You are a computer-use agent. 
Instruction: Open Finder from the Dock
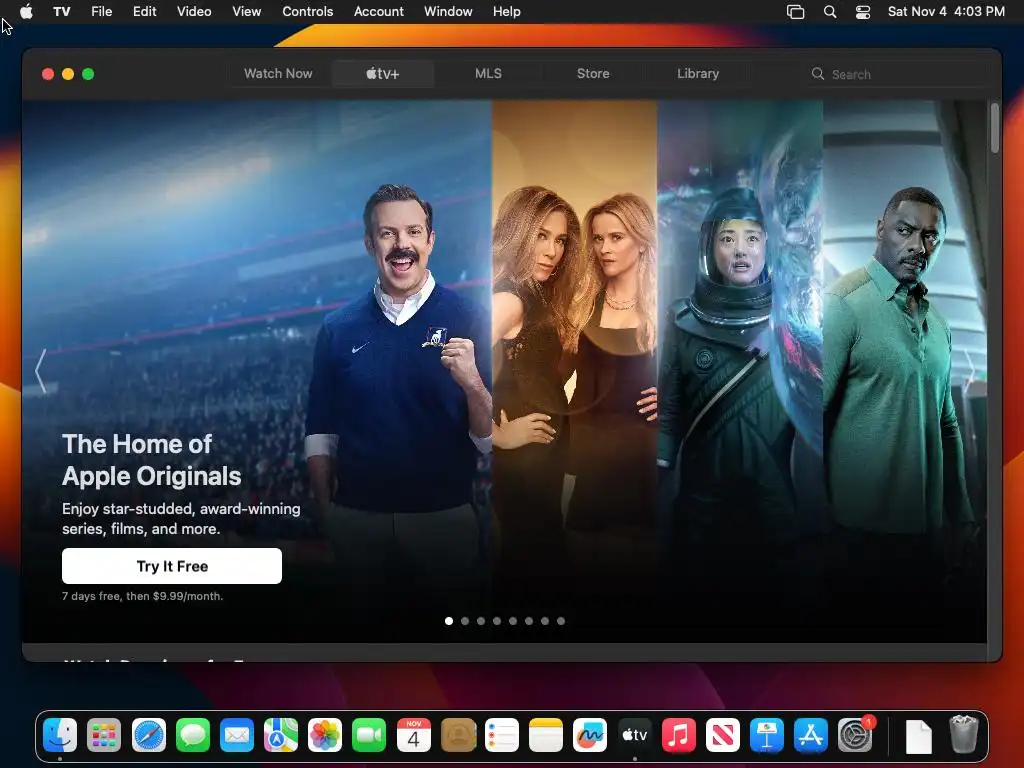[60, 735]
